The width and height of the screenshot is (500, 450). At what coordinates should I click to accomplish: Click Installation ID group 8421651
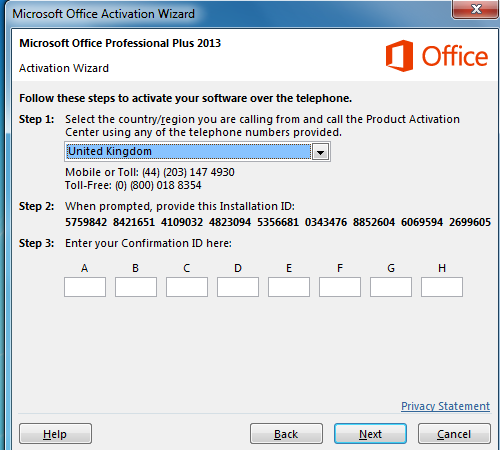134,222
